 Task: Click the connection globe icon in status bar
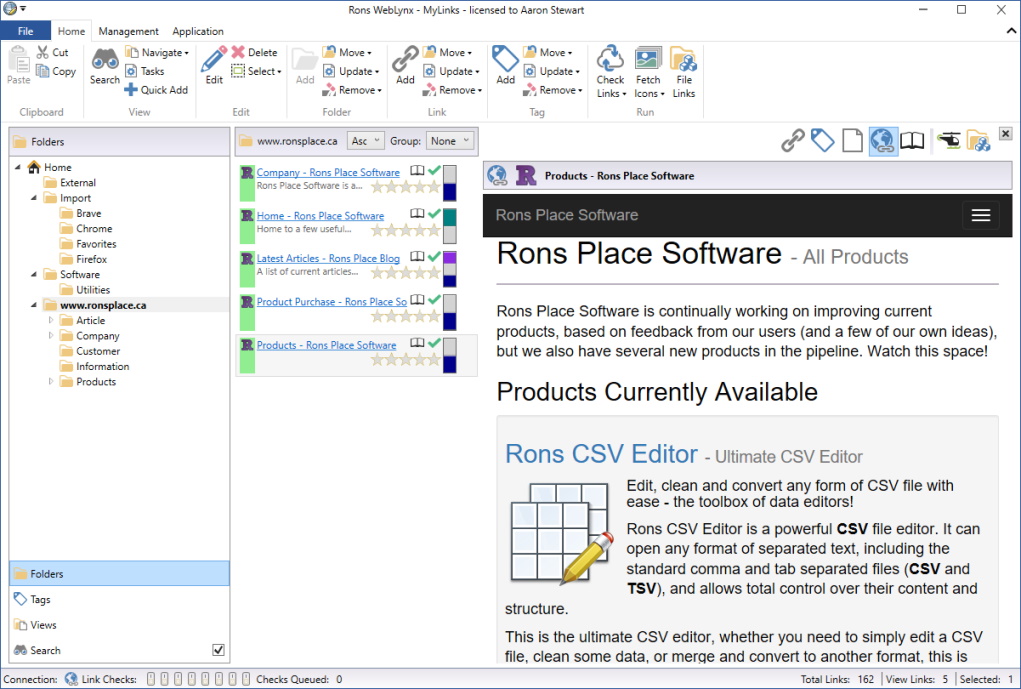pos(71,679)
